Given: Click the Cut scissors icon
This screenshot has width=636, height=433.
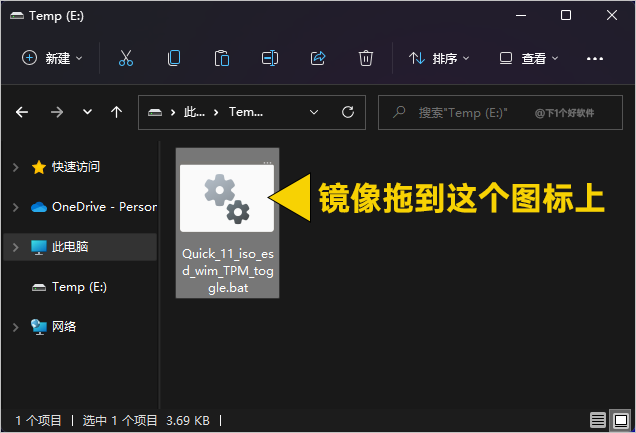Looking at the screenshot, I should tap(126, 58).
